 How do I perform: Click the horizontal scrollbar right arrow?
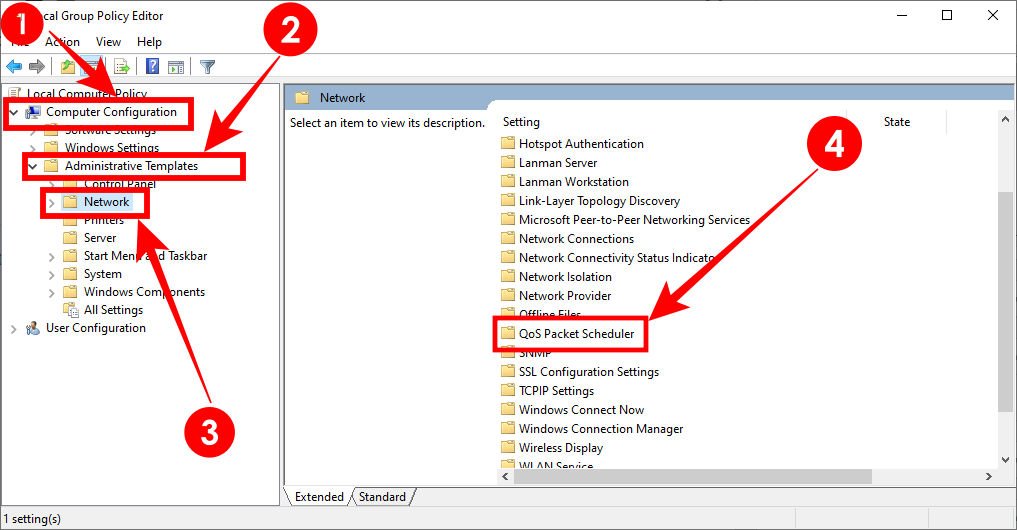pos(988,476)
